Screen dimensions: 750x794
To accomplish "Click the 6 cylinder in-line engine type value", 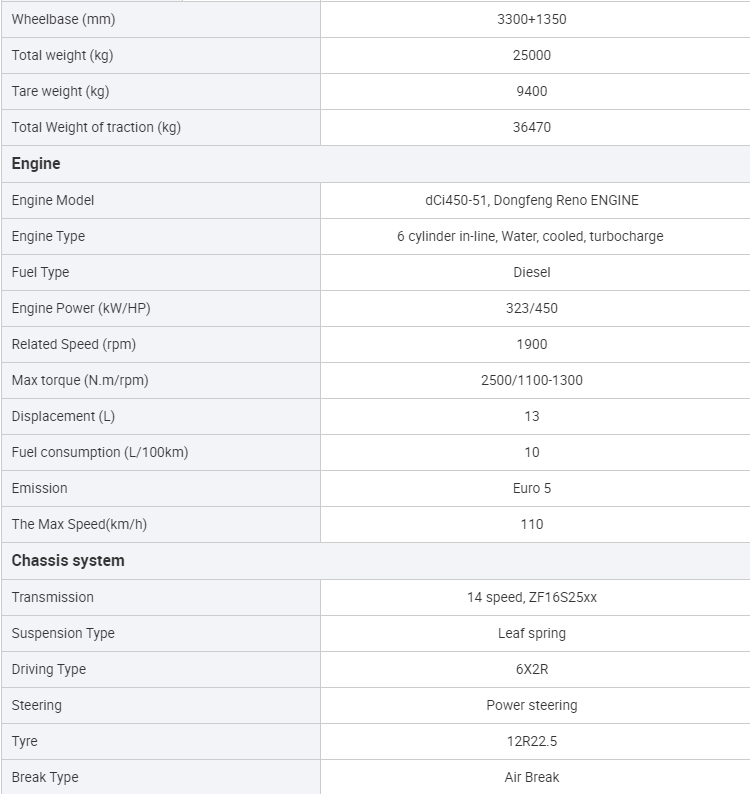I will tap(530, 236).
